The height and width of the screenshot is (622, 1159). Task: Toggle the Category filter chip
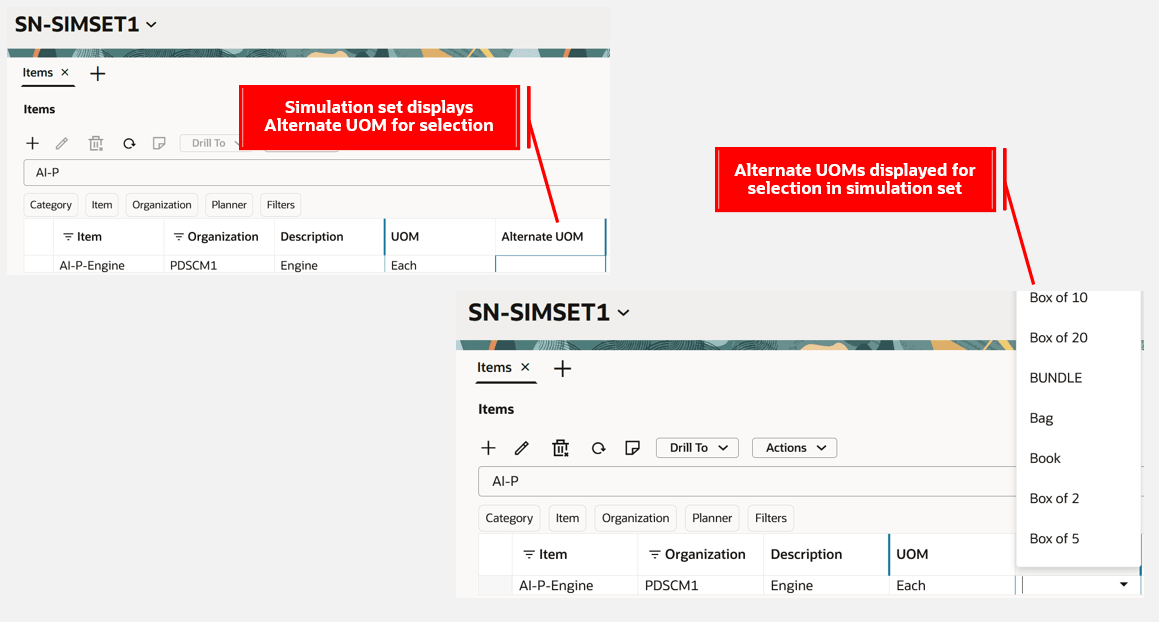pos(508,518)
